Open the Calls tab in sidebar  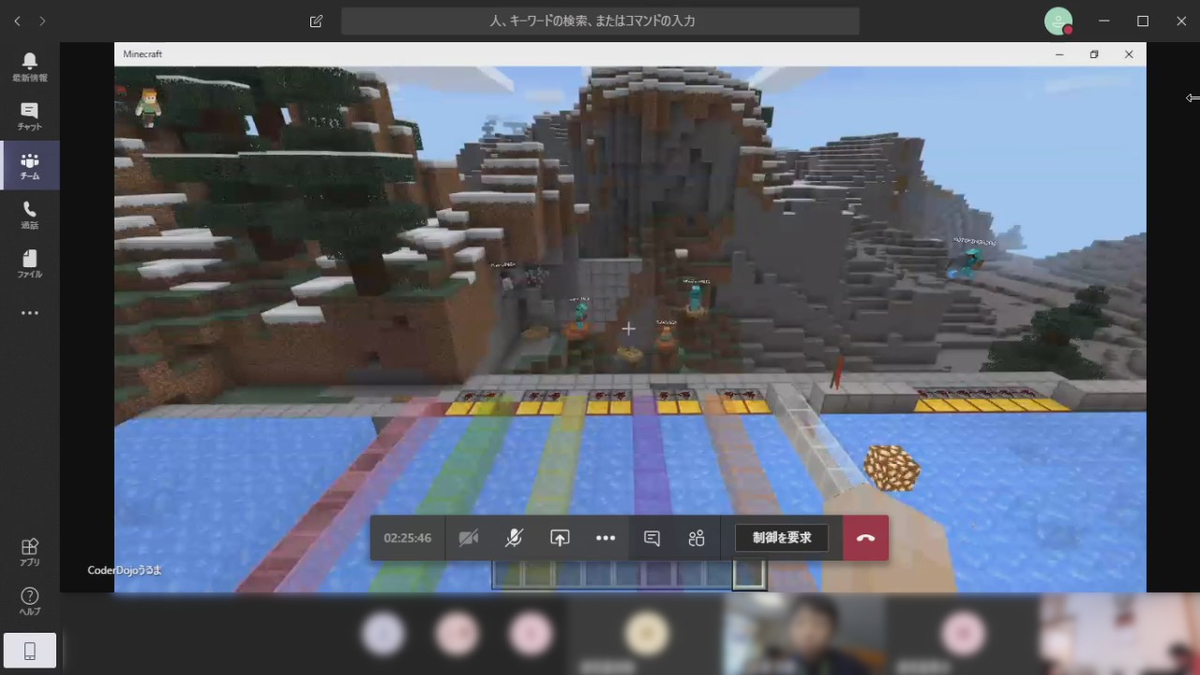[x=29, y=214]
